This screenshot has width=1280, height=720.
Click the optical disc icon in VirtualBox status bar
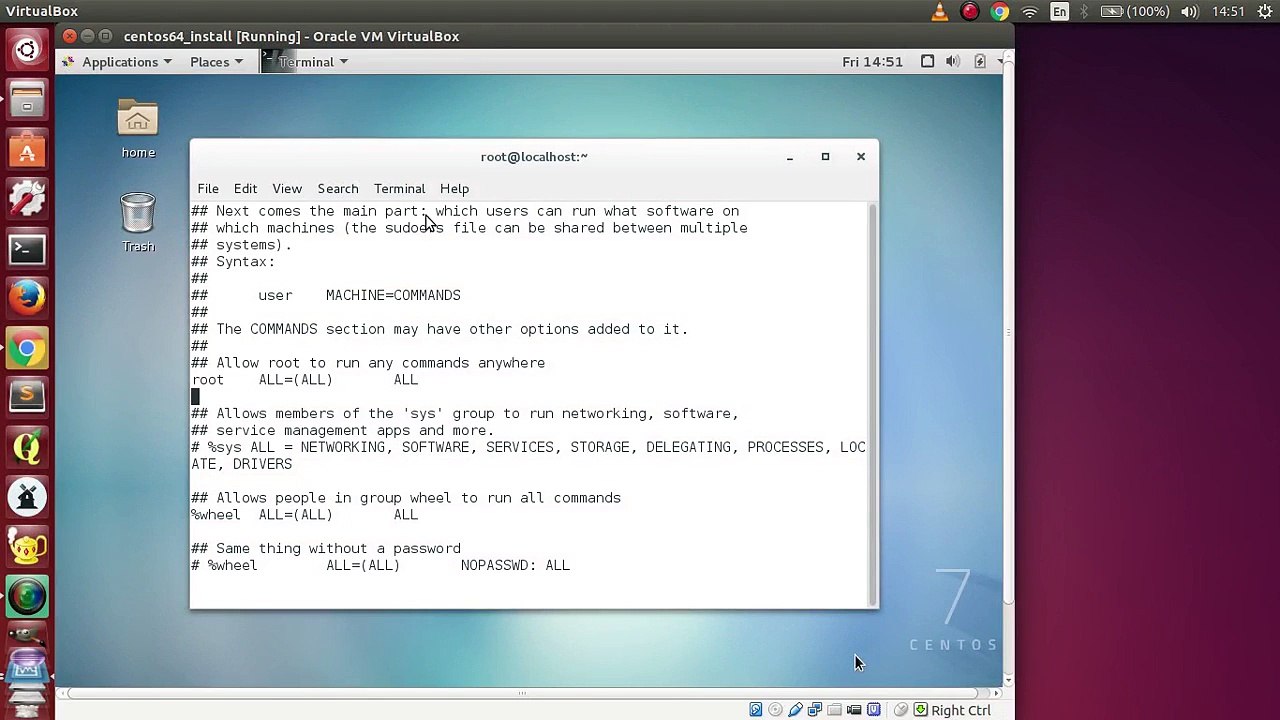[x=776, y=710]
